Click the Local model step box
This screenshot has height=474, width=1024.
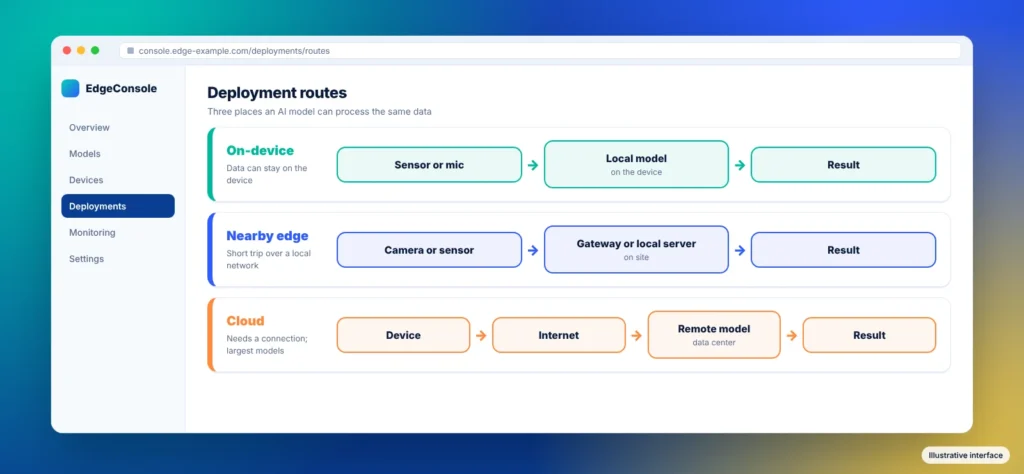coord(636,165)
